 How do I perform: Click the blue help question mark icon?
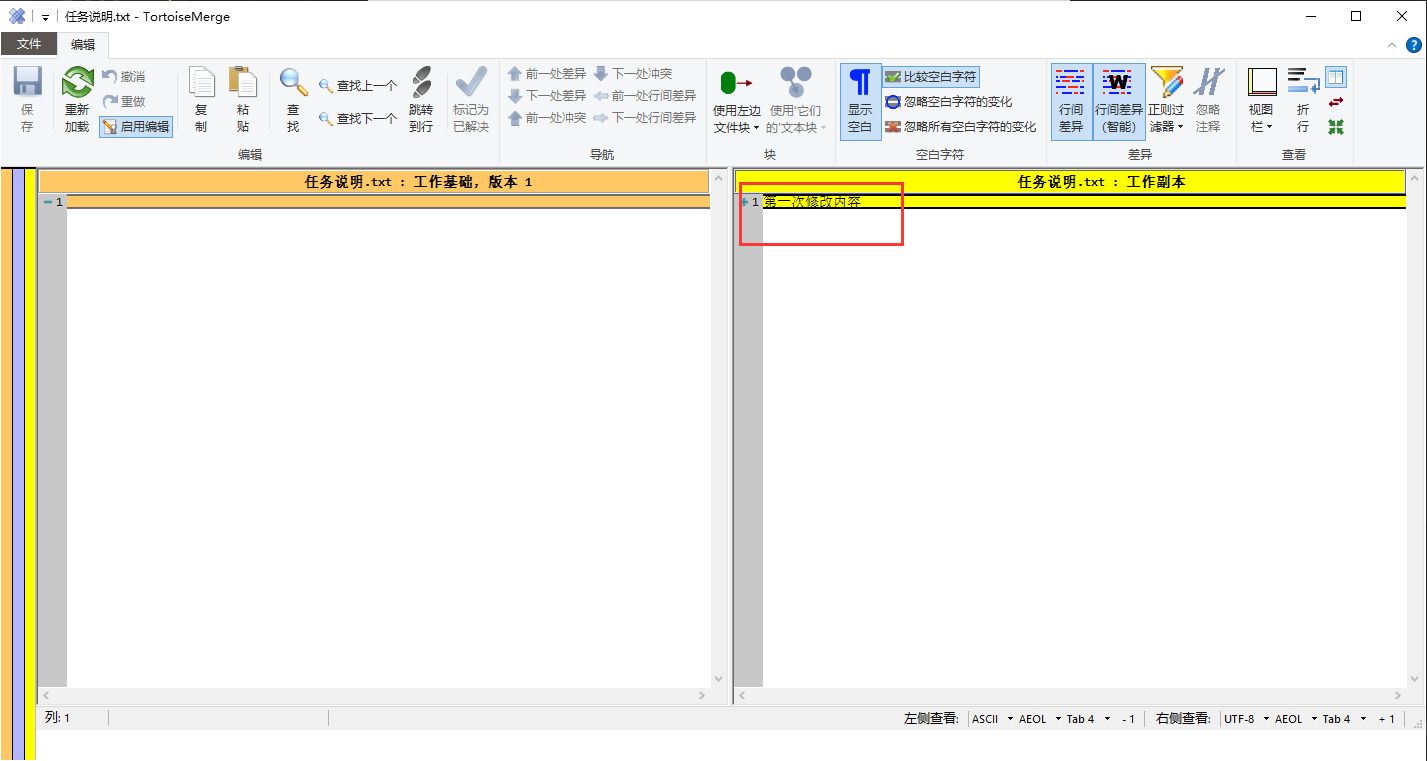pyautogui.click(x=1414, y=44)
